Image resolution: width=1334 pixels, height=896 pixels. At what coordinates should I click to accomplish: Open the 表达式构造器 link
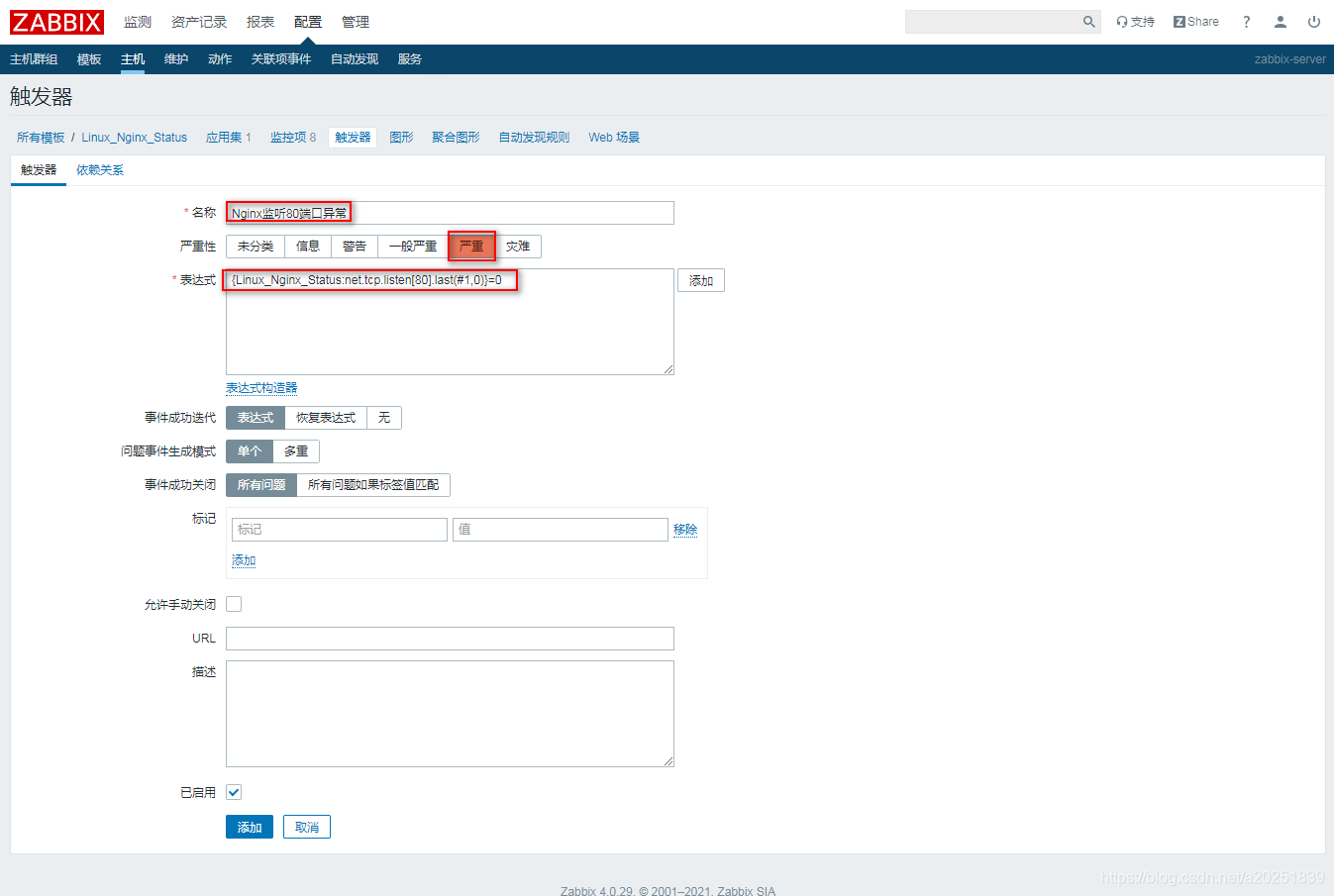tap(261, 388)
